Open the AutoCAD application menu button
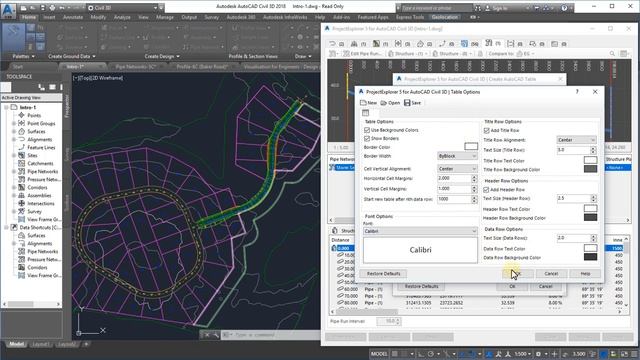Viewport: 640px width, 360px height. coord(8,10)
